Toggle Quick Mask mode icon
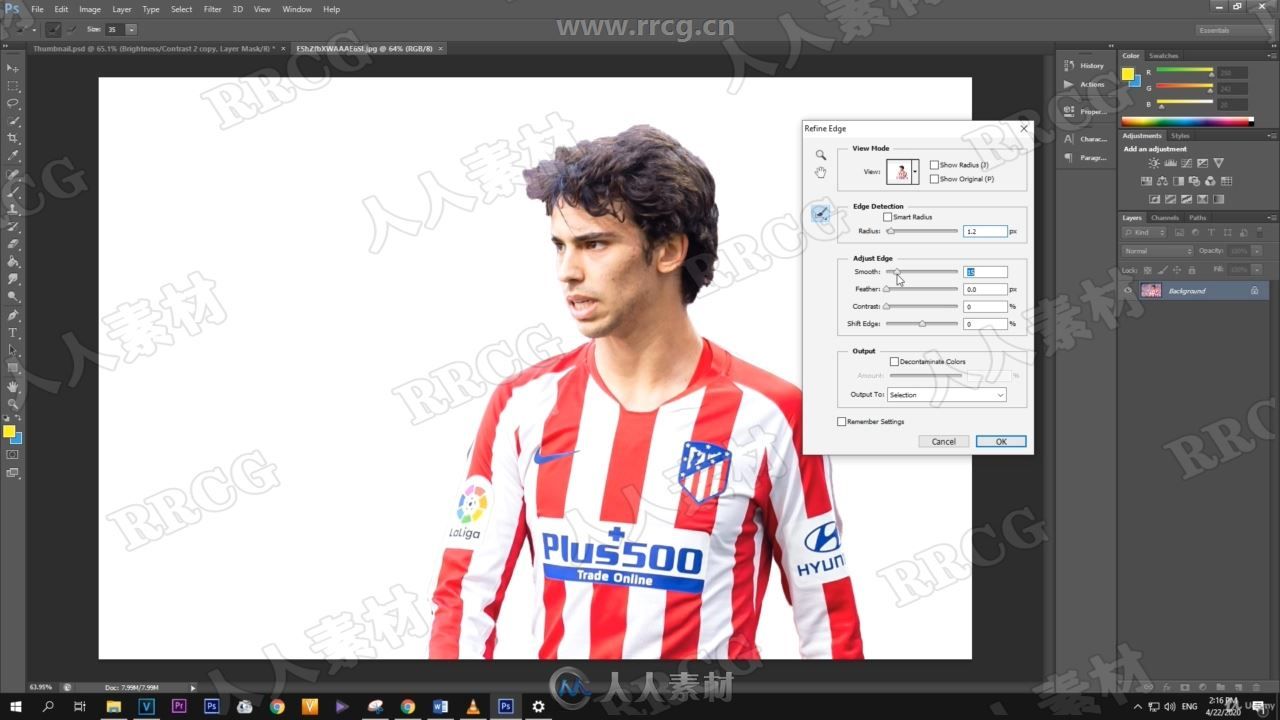This screenshot has width=1280, height=720. [x=13, y=455]
